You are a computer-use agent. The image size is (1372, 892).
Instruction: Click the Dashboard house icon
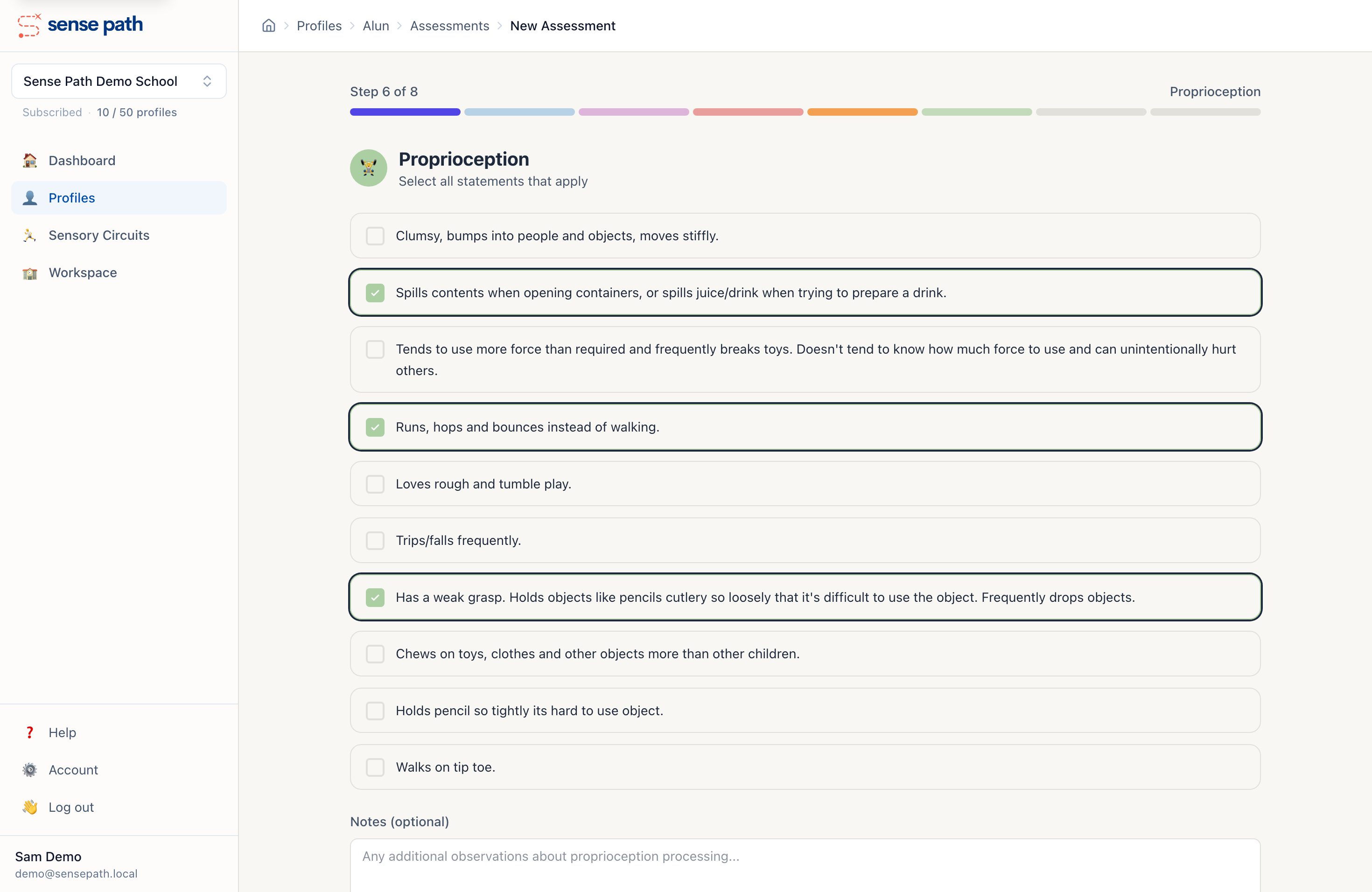pyautogui.click(x=30, y=160)
